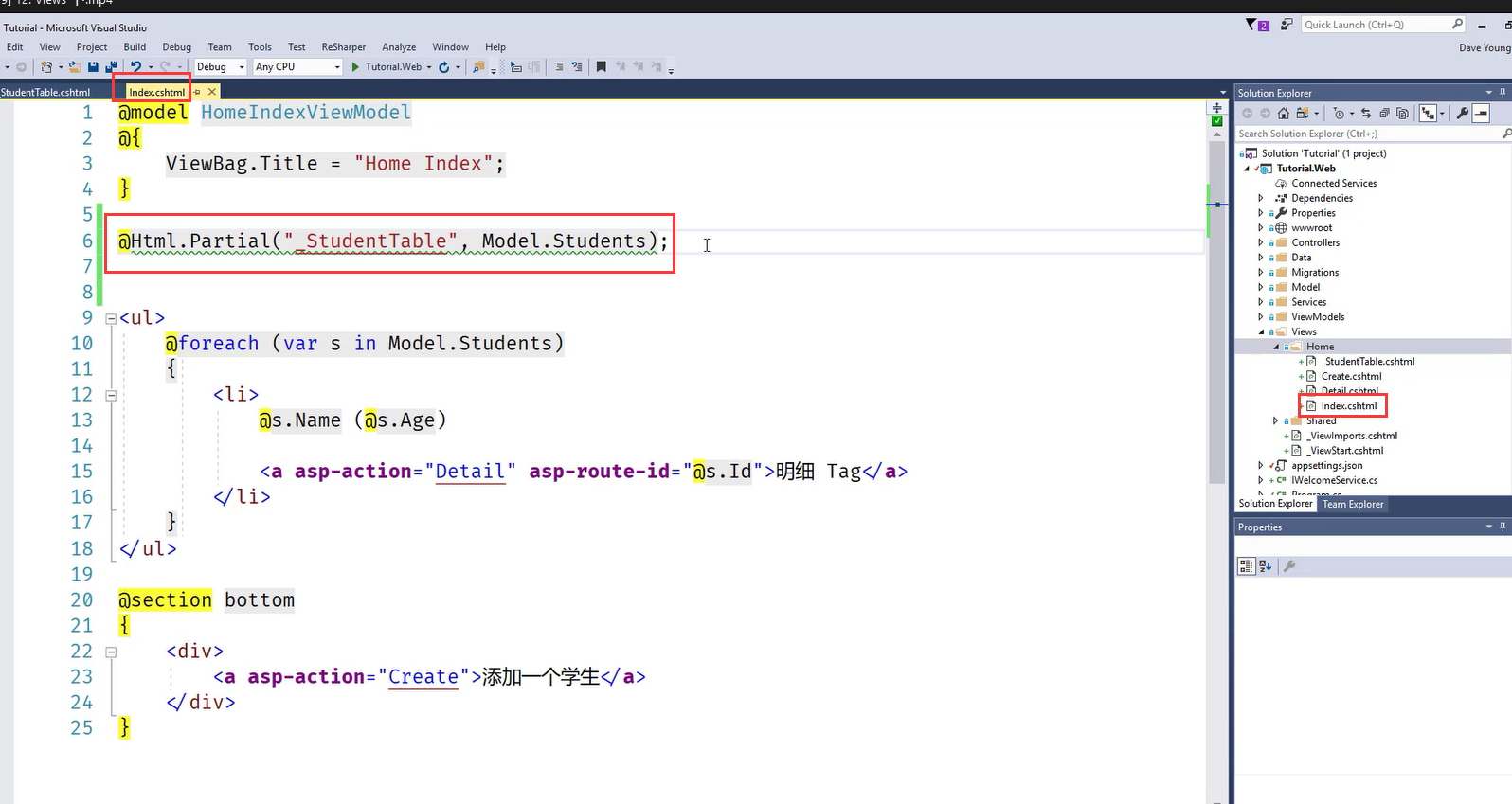Select the wwwroot folder
This screenshot has height=804, width=1512.
click(1311, 227)
